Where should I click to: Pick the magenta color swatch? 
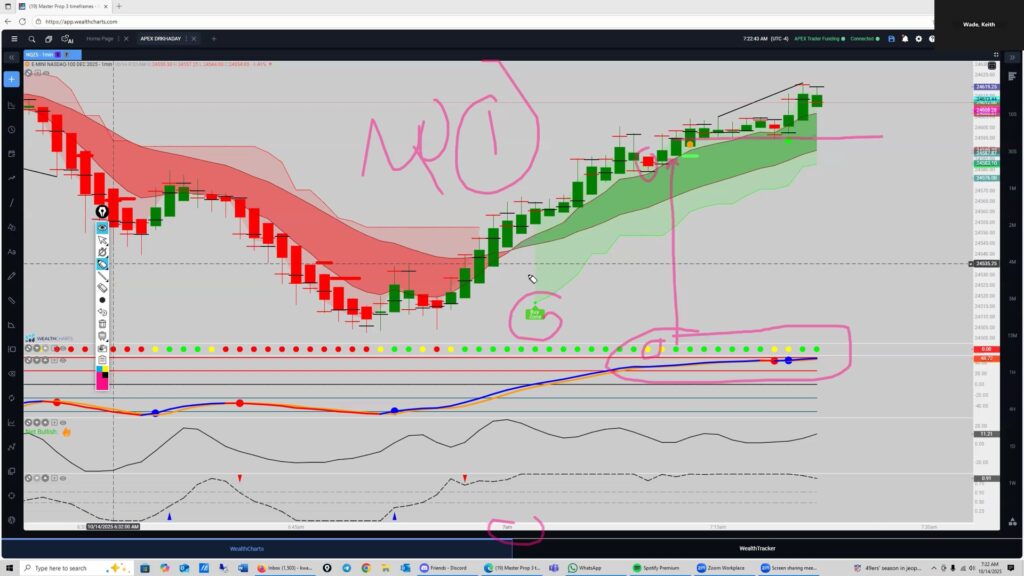click(x=102, y=384)
